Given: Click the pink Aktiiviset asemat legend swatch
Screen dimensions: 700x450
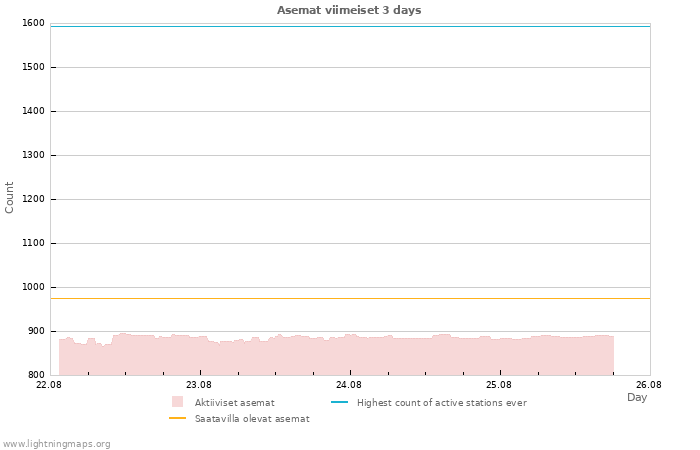Looking at the screenshot, I should click(177, 402).
